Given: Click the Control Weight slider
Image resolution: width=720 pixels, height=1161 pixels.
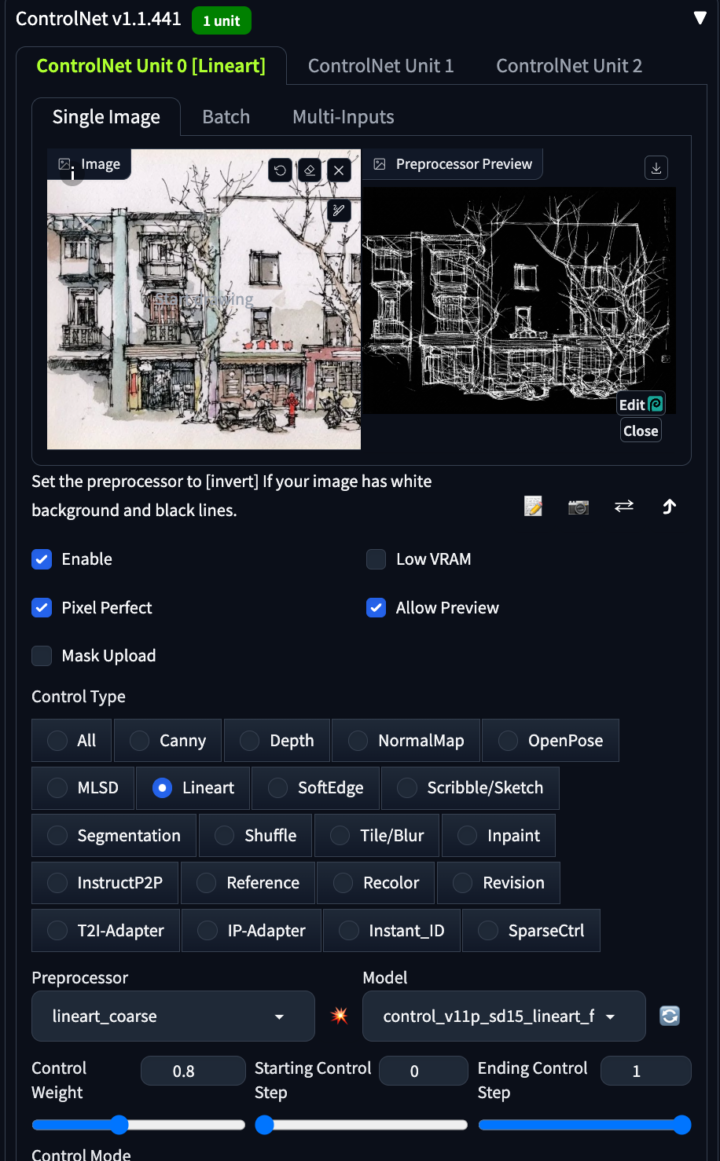Looking at the screenshot, I should (138, 1125).
